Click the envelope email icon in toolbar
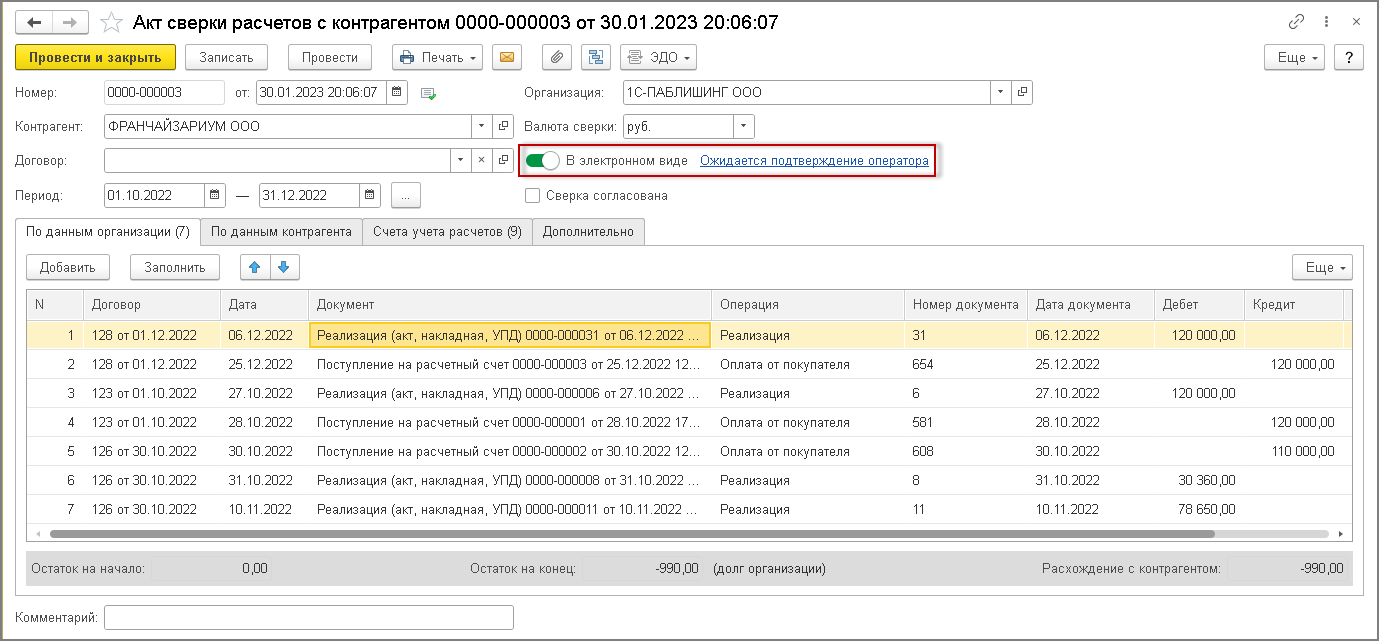The image size is (1379, 641). click(507, 57)
